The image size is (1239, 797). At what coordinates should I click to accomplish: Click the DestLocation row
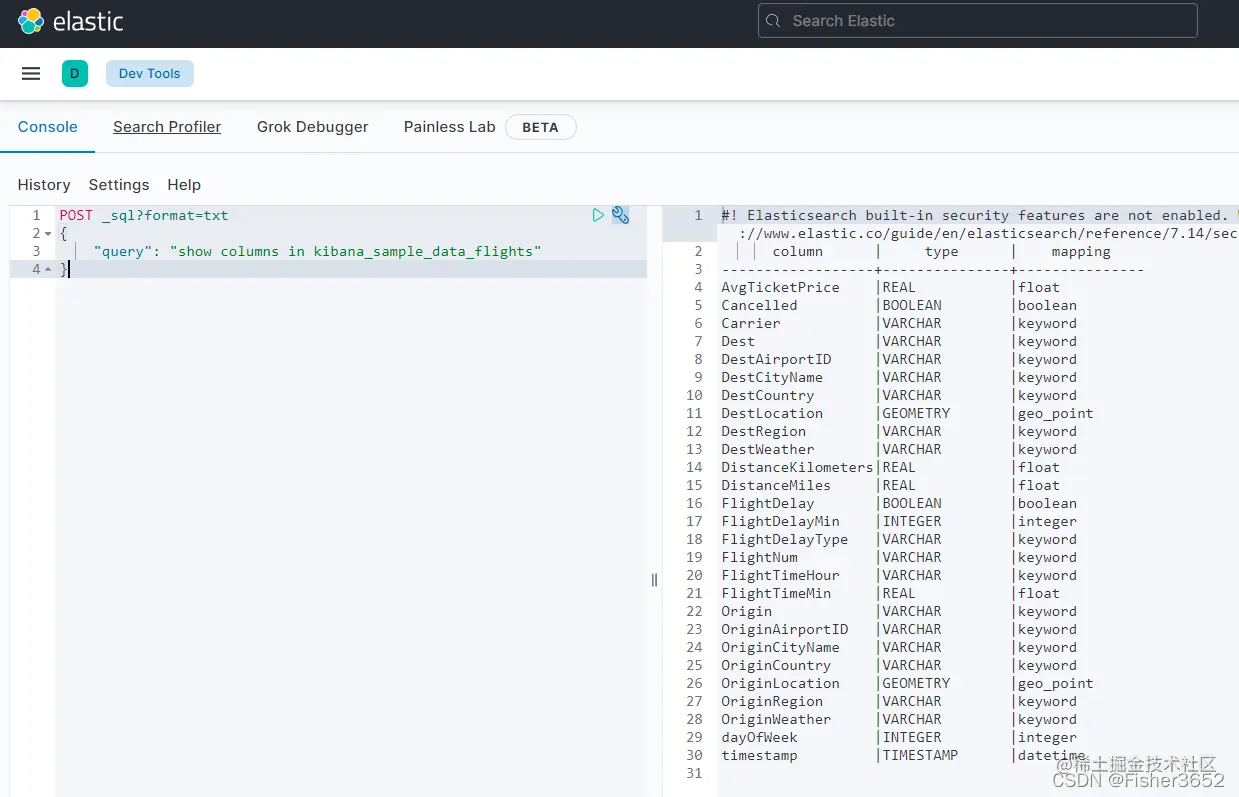[x=907, y=413]
